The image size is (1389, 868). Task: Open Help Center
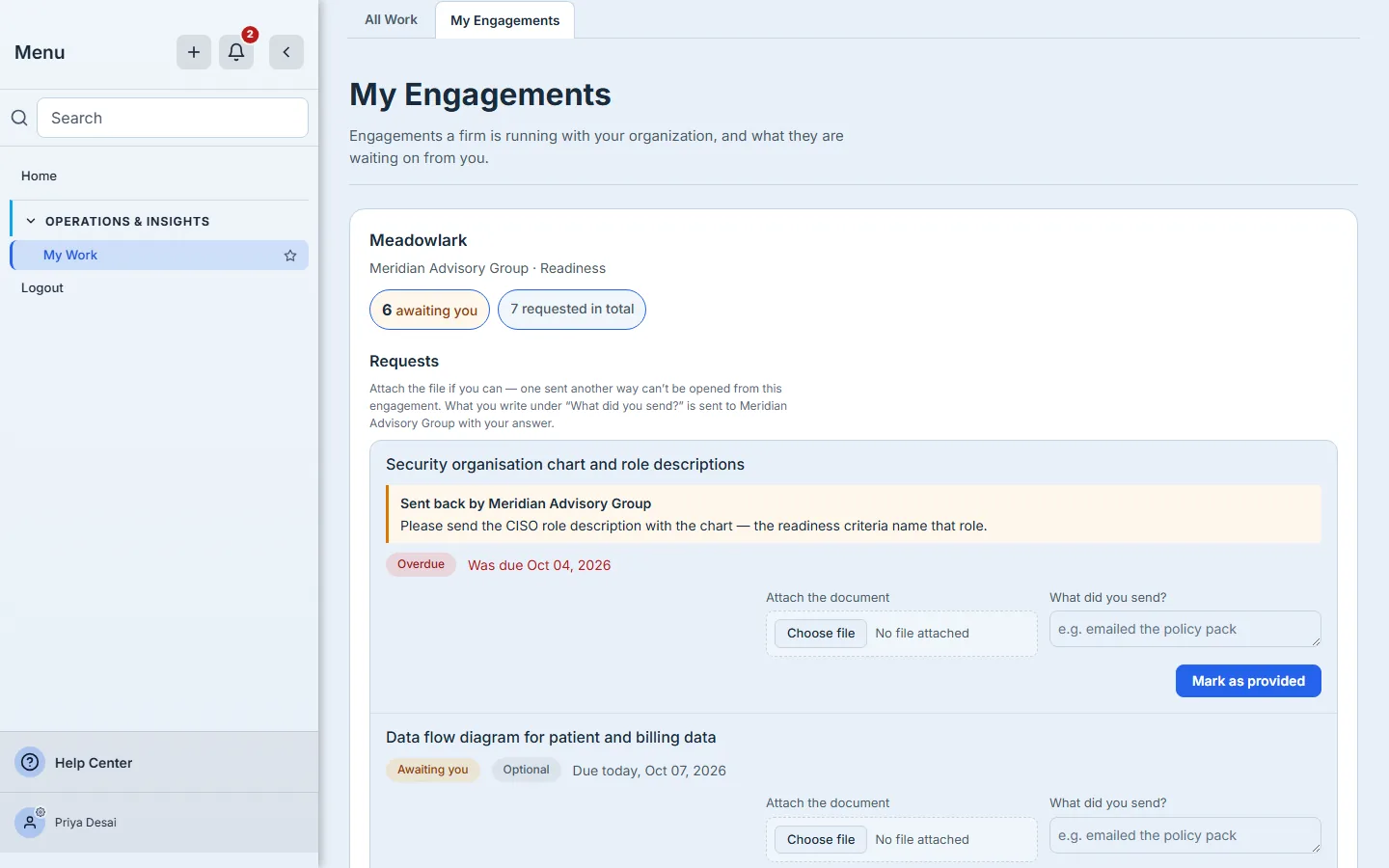coord(94,762)
